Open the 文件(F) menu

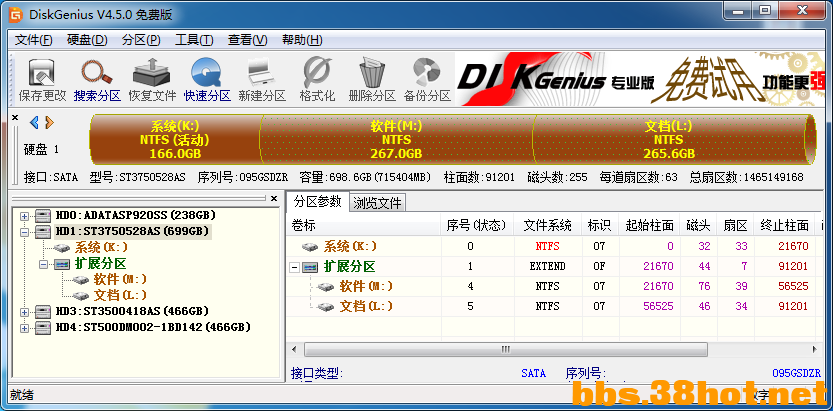coord(33,40)
